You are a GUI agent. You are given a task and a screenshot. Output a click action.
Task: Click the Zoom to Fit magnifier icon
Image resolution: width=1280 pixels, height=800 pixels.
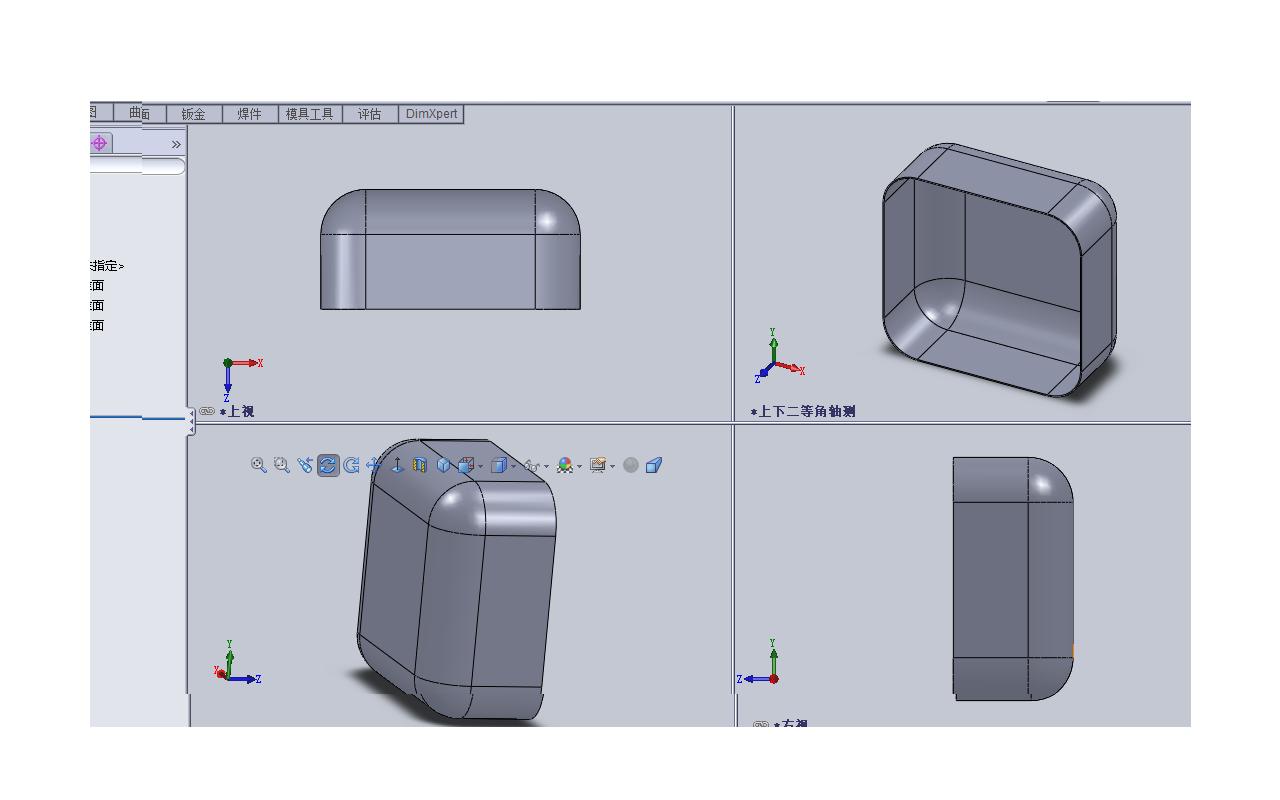point(259,465)
